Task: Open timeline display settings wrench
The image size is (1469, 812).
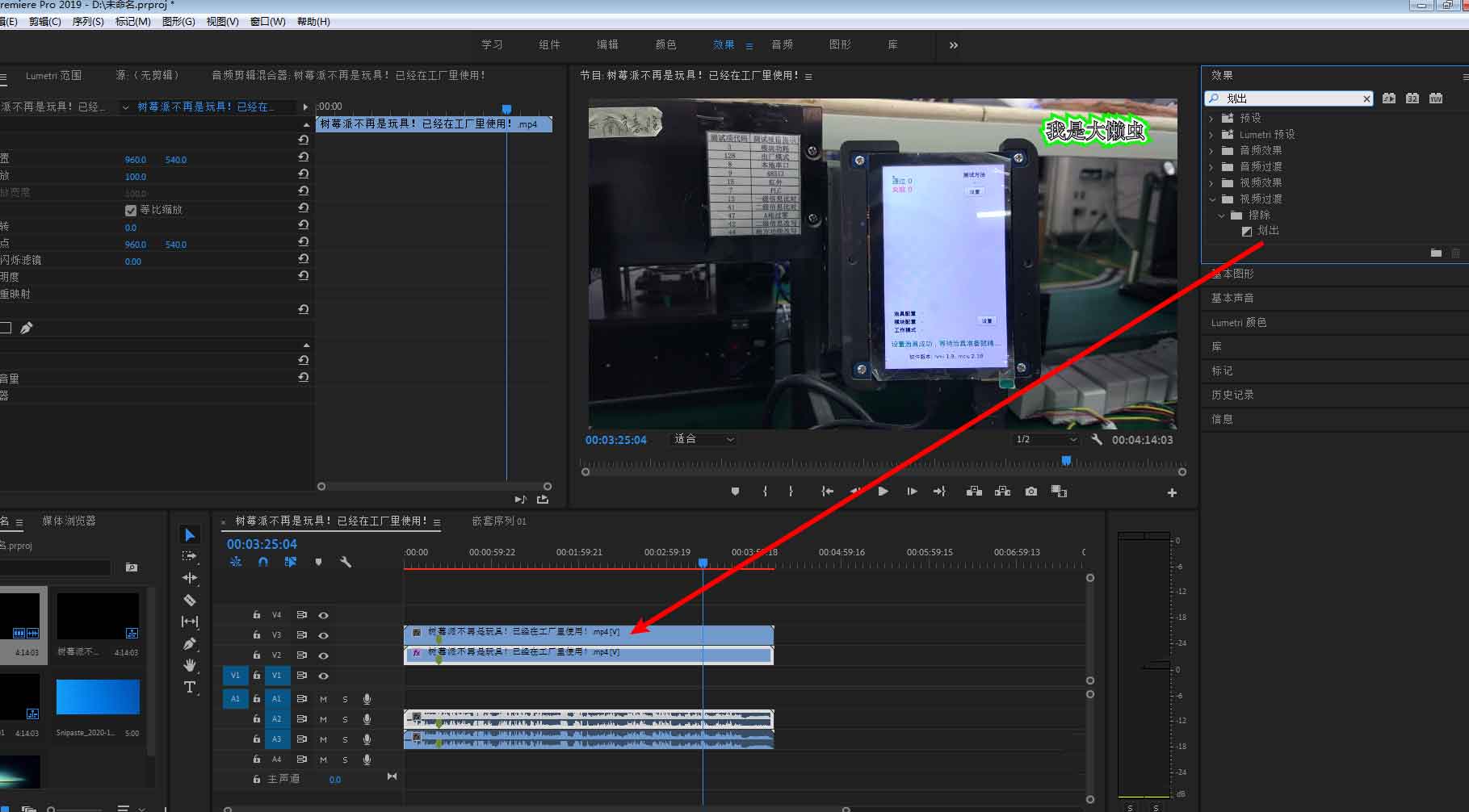Action: [x=346, y=562]
